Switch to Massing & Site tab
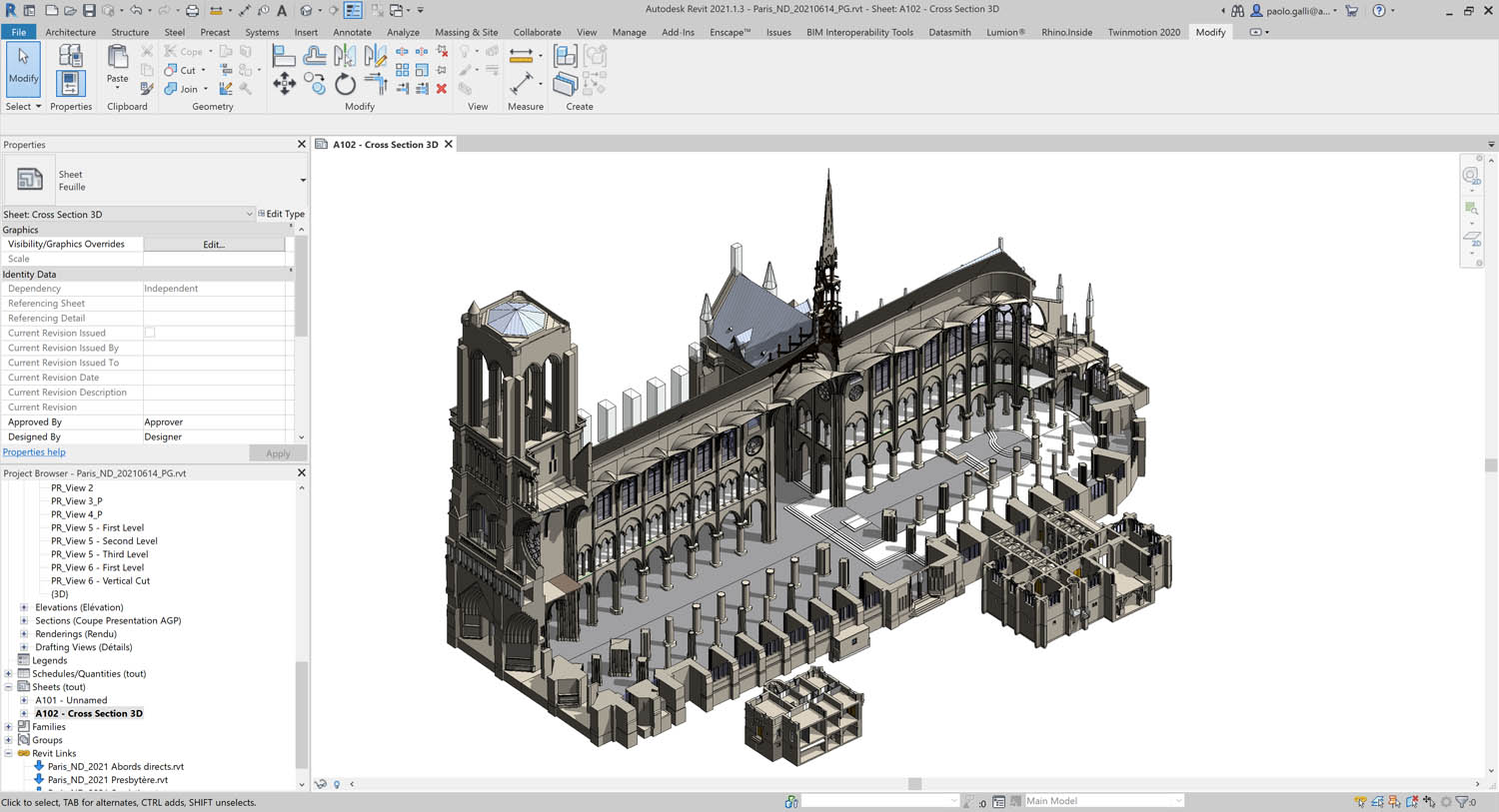 (466, 32)
